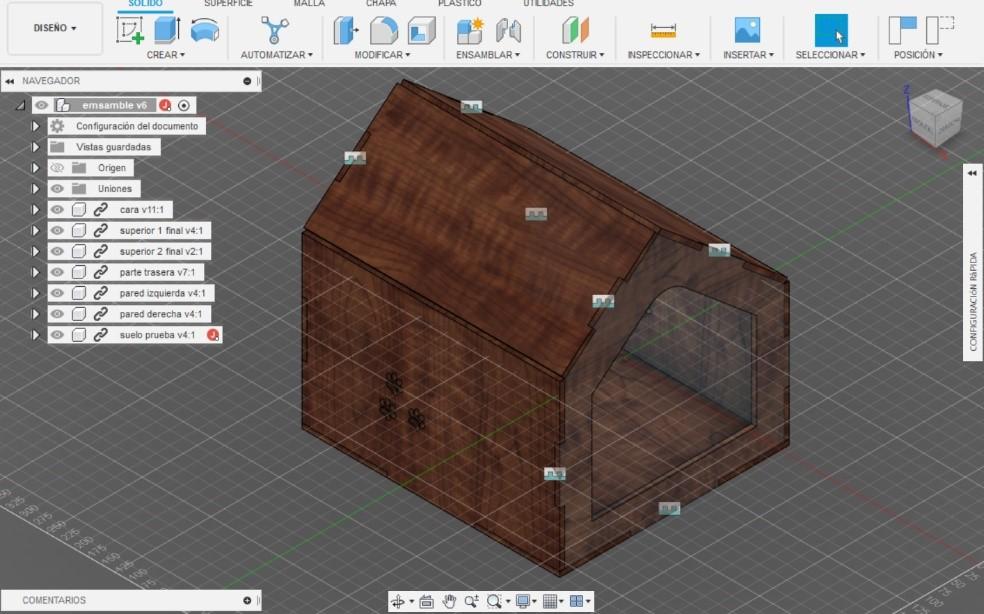Open the Viewports layout icon

pos(577,601)
